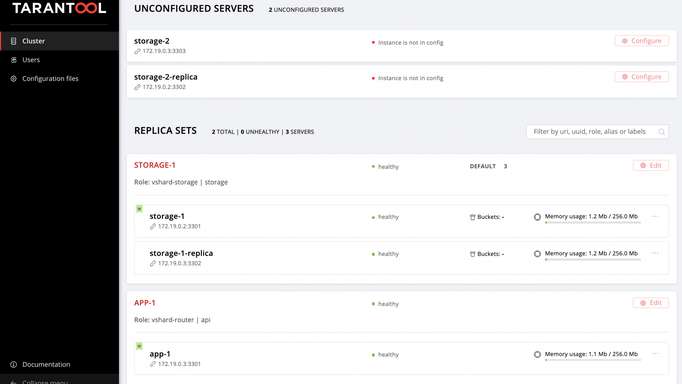Image resolution: width=682 pixels, height=384 pixels.
Task: Click the leader flag icon on storage-1
Action: pos(139,209)
